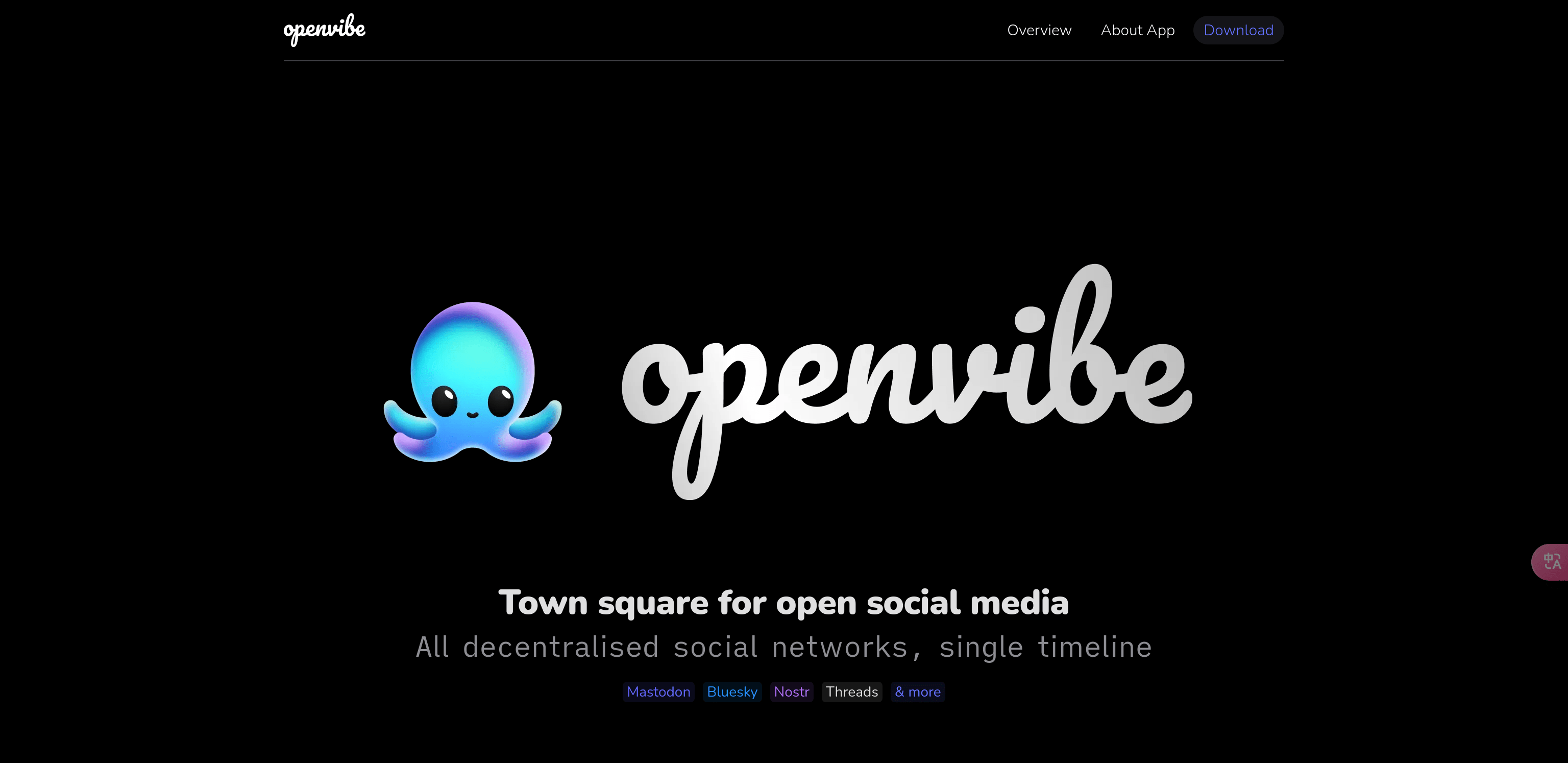This screenshot has height=763, width=1568.
Task: Open the Overview nav item
Action: pos(1039,30)
